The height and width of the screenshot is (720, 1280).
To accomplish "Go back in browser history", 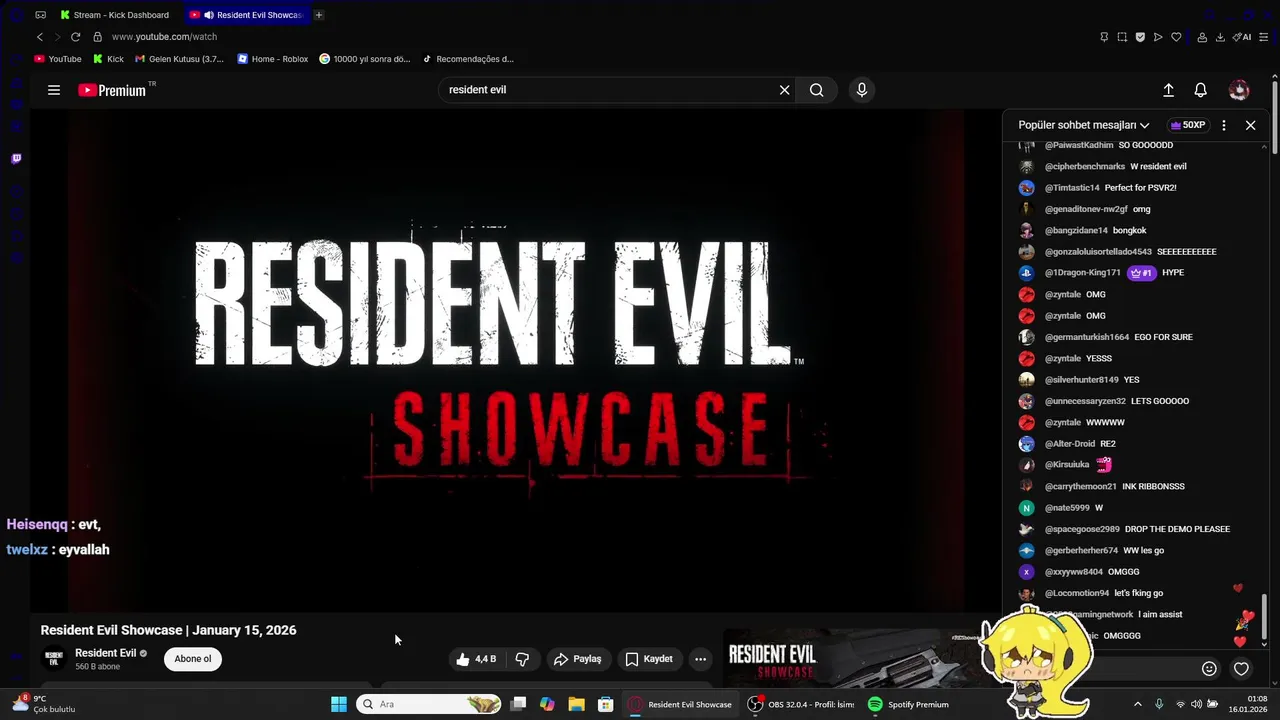I will point(40,37).
